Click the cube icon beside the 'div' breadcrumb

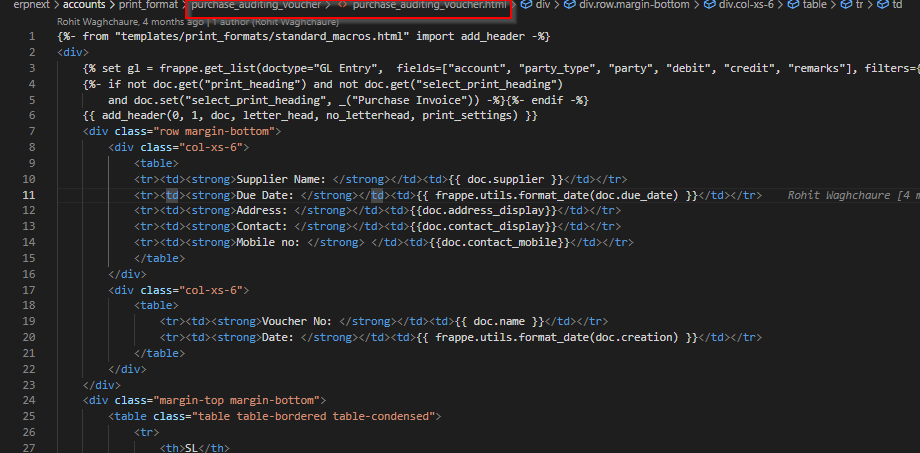tap(526, 5)
